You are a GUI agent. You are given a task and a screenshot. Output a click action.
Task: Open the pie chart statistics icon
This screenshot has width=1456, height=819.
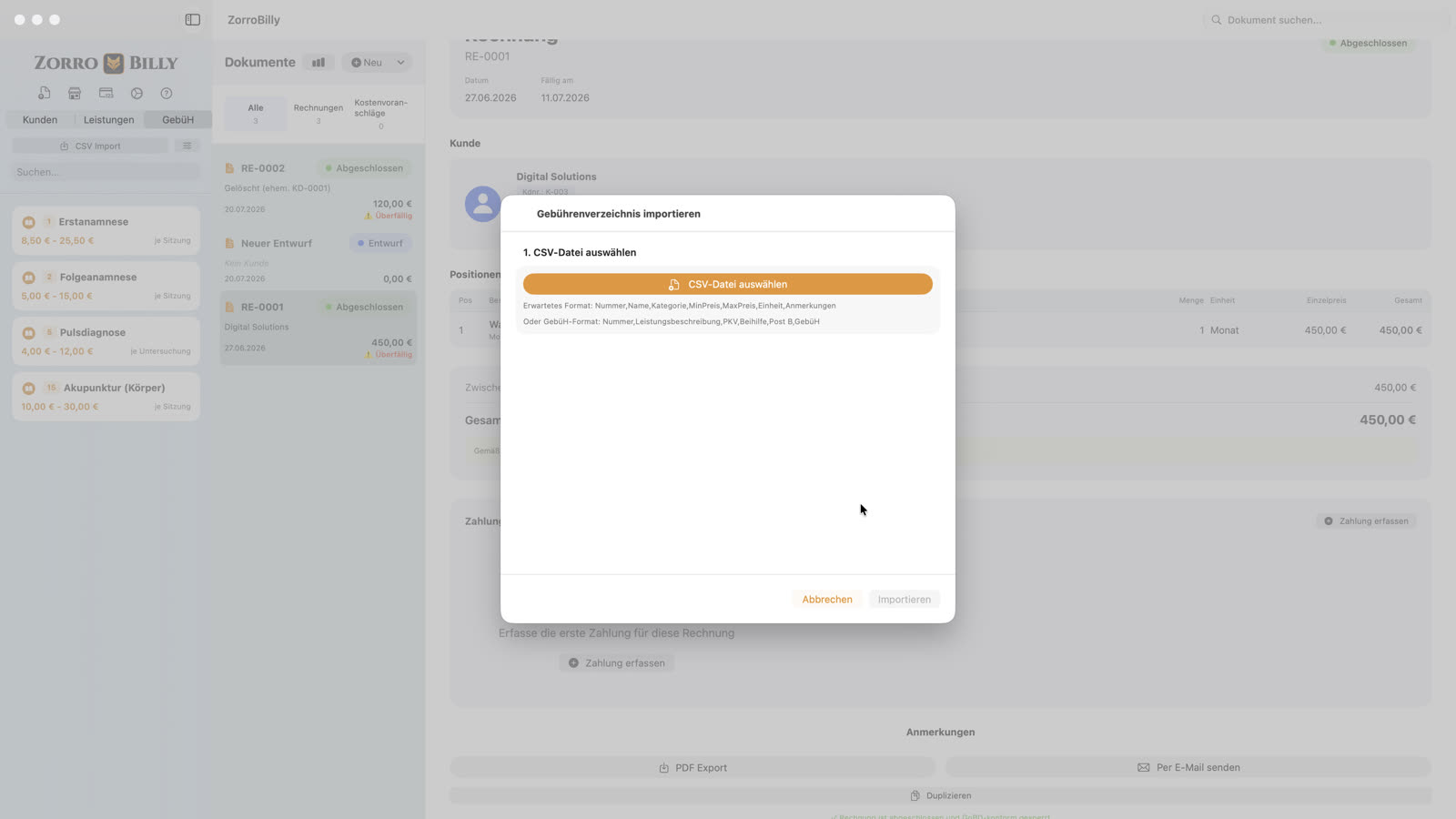pyautogui.click(x=136, y=93)
